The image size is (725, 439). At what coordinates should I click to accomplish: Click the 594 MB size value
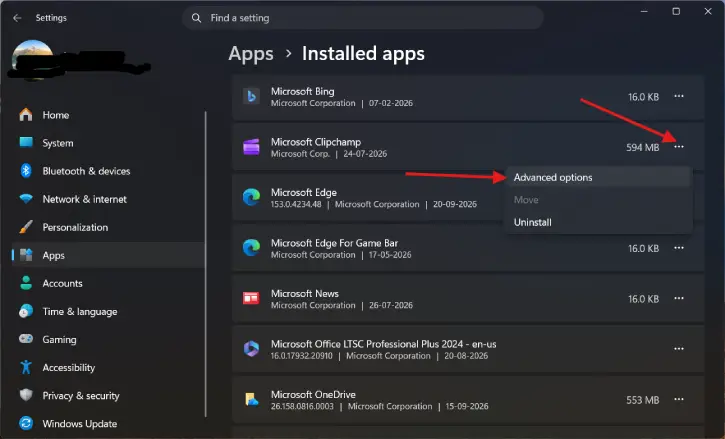coord(643,148)
